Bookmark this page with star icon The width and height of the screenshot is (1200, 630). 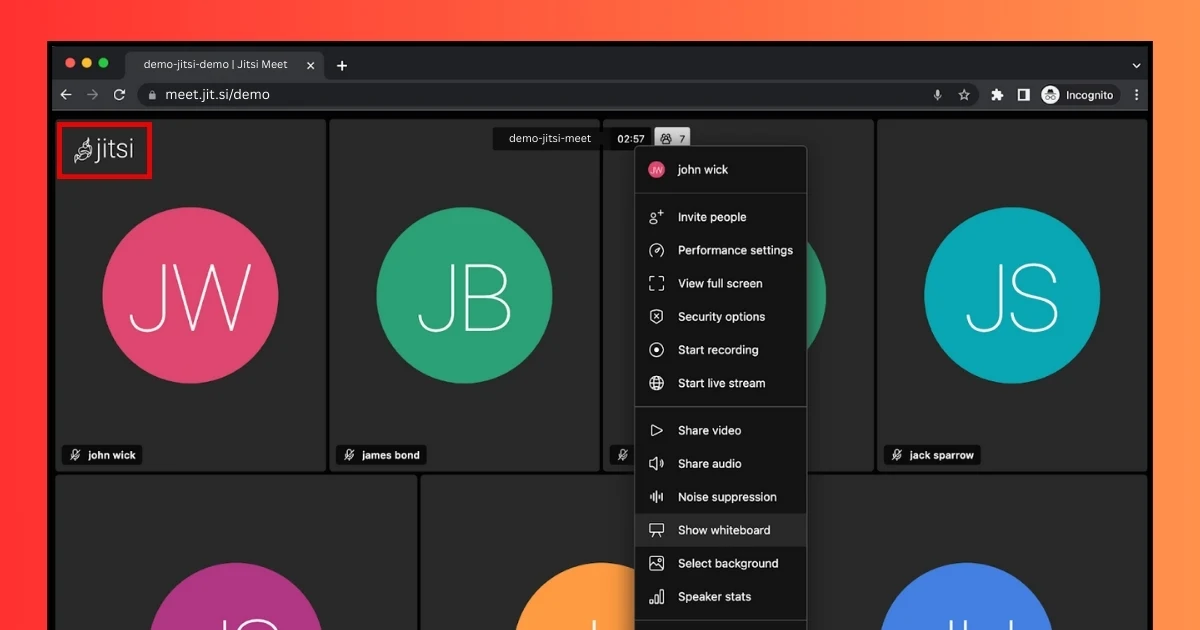click(964, 95)
